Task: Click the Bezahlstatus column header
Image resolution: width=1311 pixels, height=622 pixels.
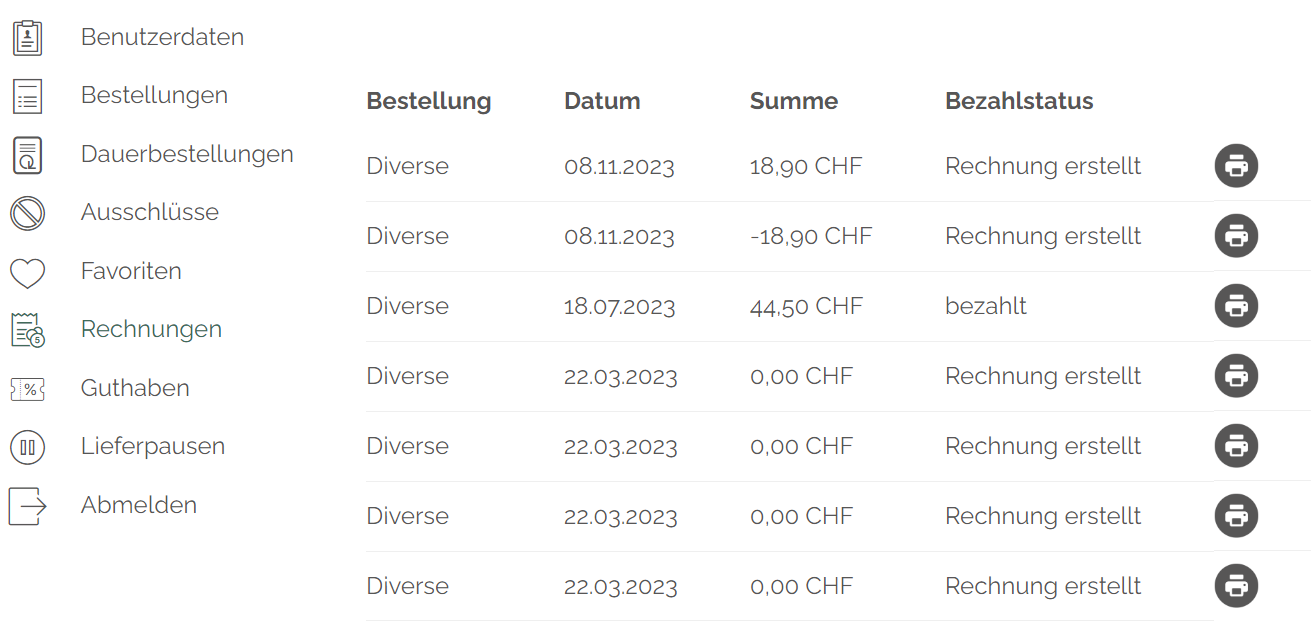Action: point(1019,101)
